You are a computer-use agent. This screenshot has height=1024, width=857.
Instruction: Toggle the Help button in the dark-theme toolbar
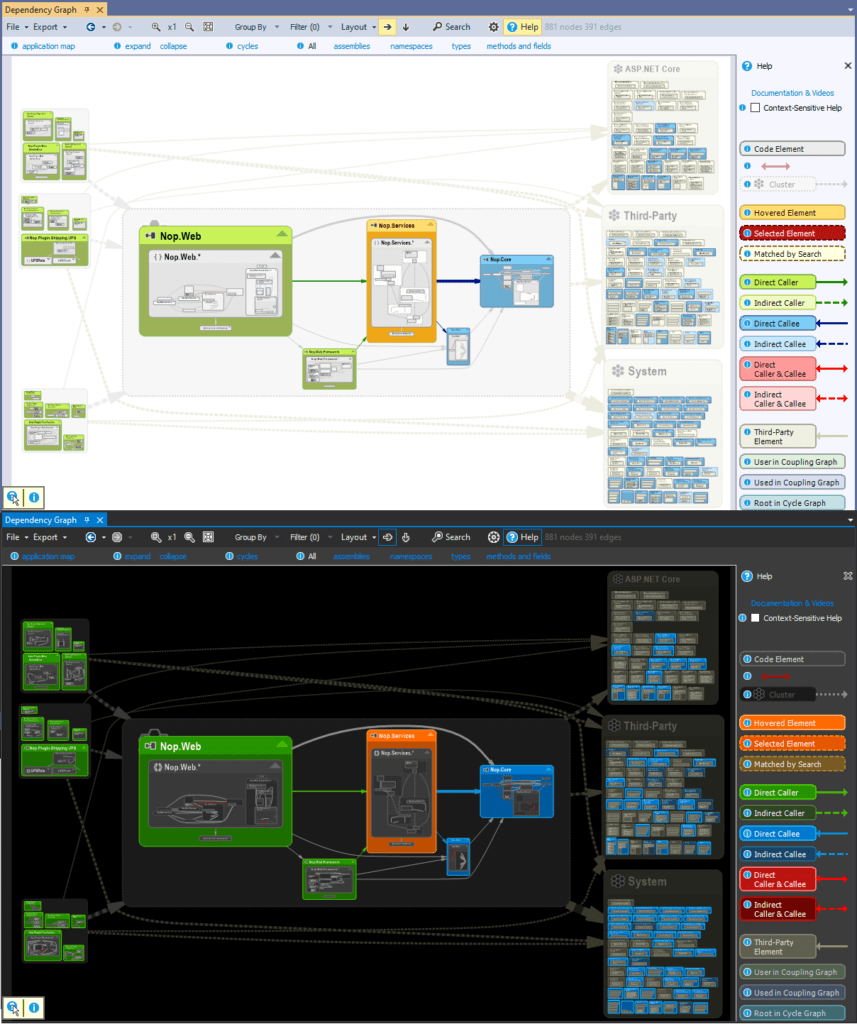[x=523, y=537]
